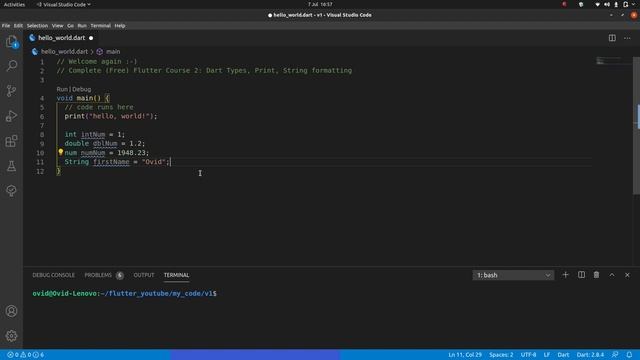Split the editor to the right
The width and height of the screenshot is (640, 360).
click(612, 38)
